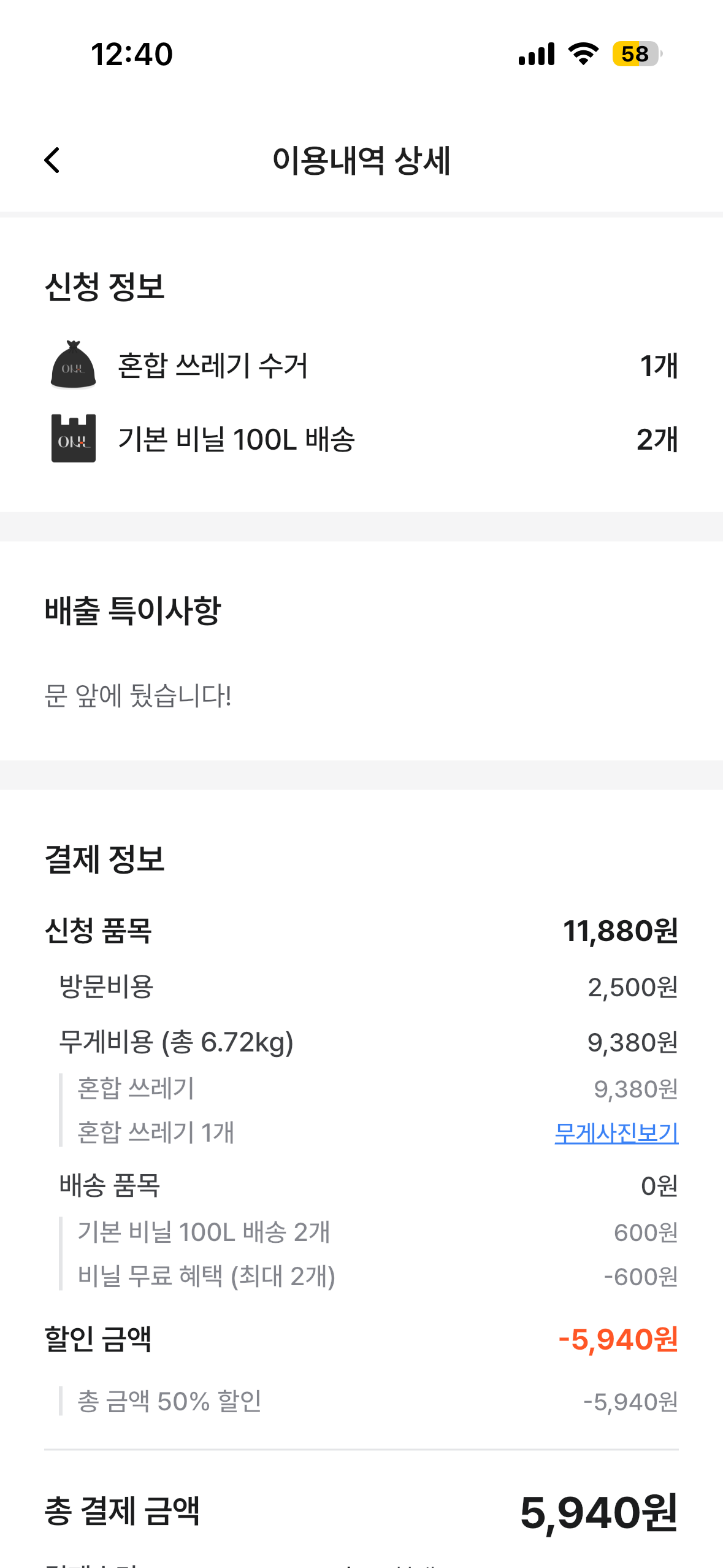The image size is (723, 1568).
Task: Tap the 문 앞에 뒀습니다! note text
Action: (138, 696)
